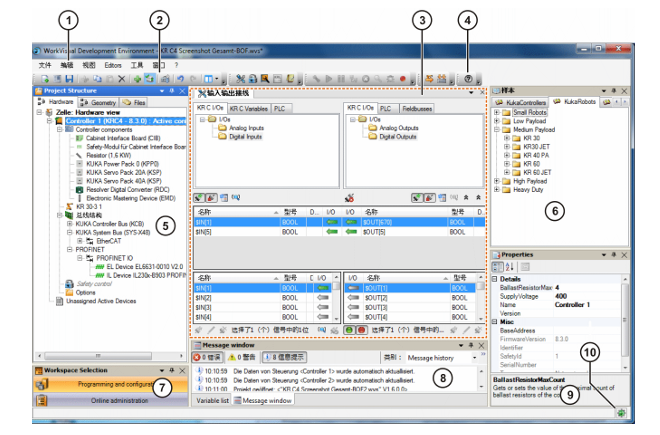This screenshot has height=435, width=660.
Task: Open the Editors menu
Action: coord(113,64)
